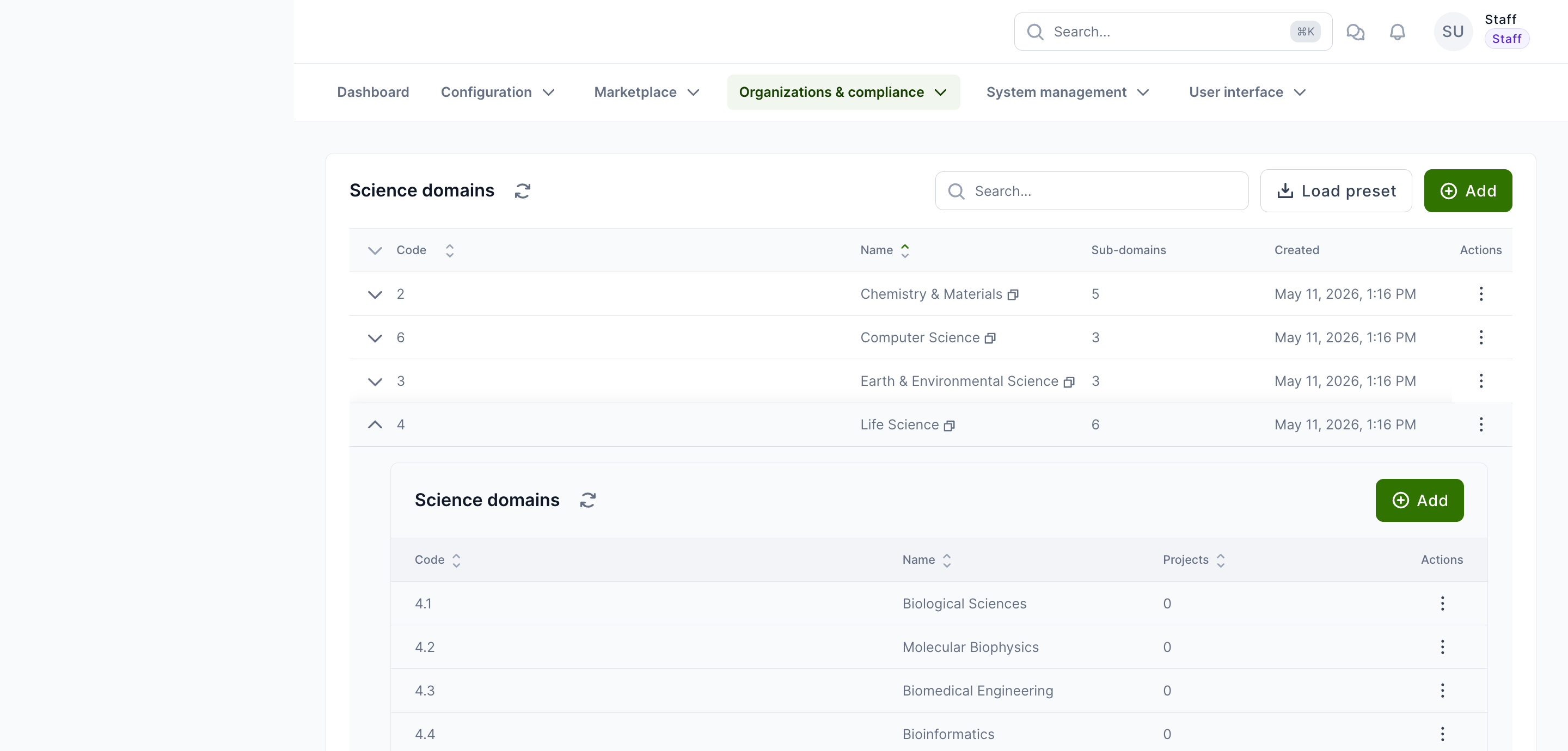Open actions menu for Earth & Environmental Science
Image resolution: width=1568 pixels, height=751 pixels.
pyautogui.click(x=1481, y=381)
